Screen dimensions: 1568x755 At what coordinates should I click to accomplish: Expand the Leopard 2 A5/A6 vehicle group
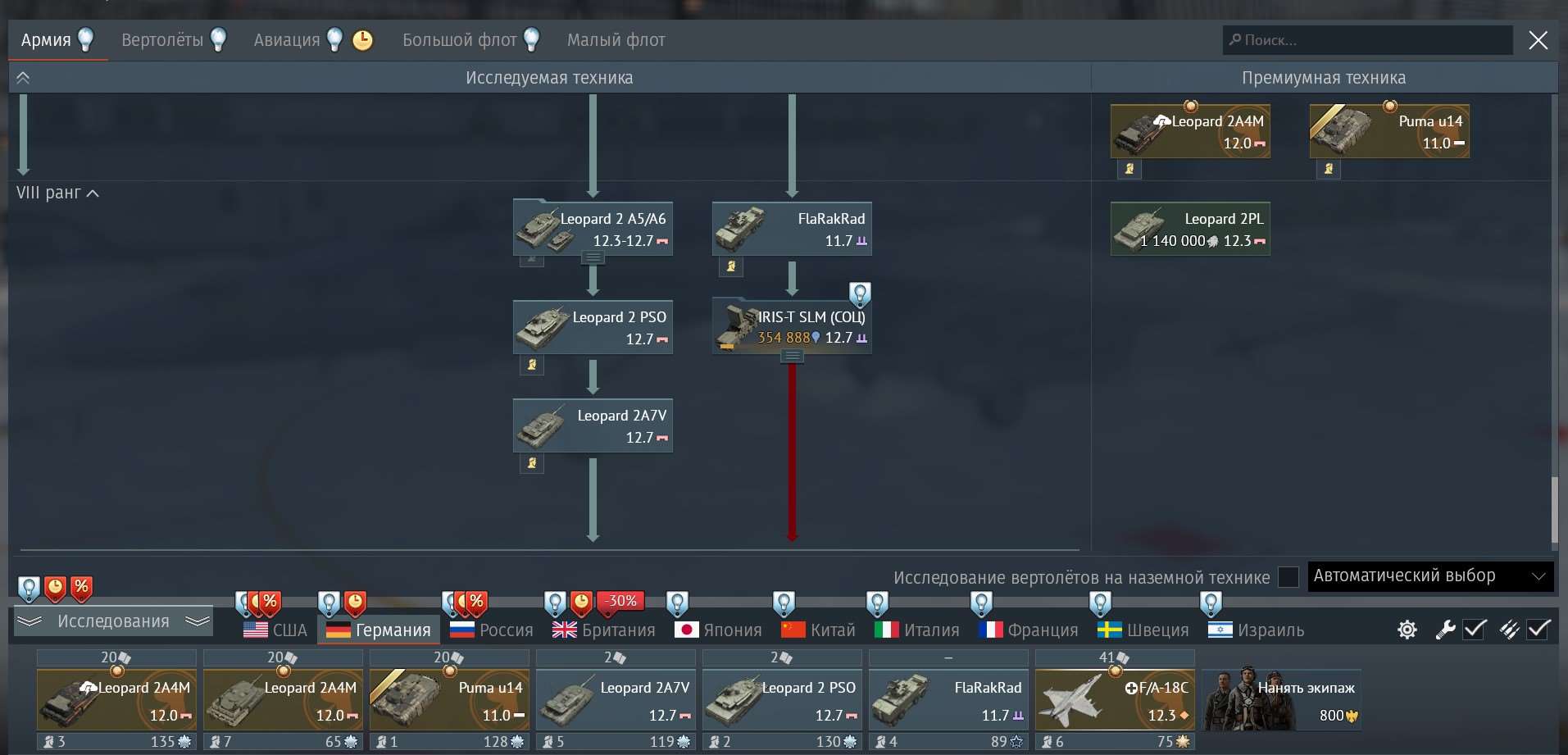593,258
